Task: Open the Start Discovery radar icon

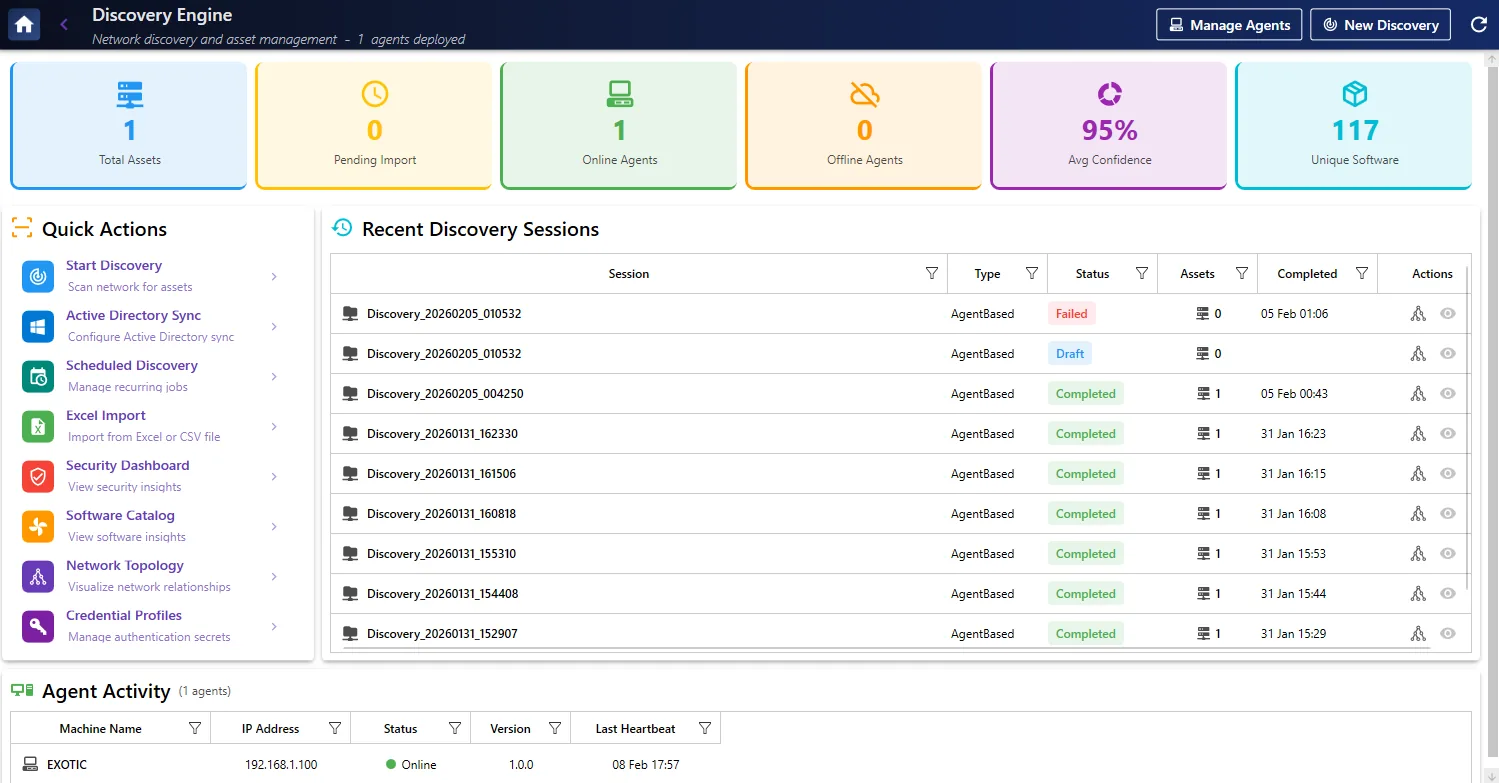Action: (x=38, y=277)
